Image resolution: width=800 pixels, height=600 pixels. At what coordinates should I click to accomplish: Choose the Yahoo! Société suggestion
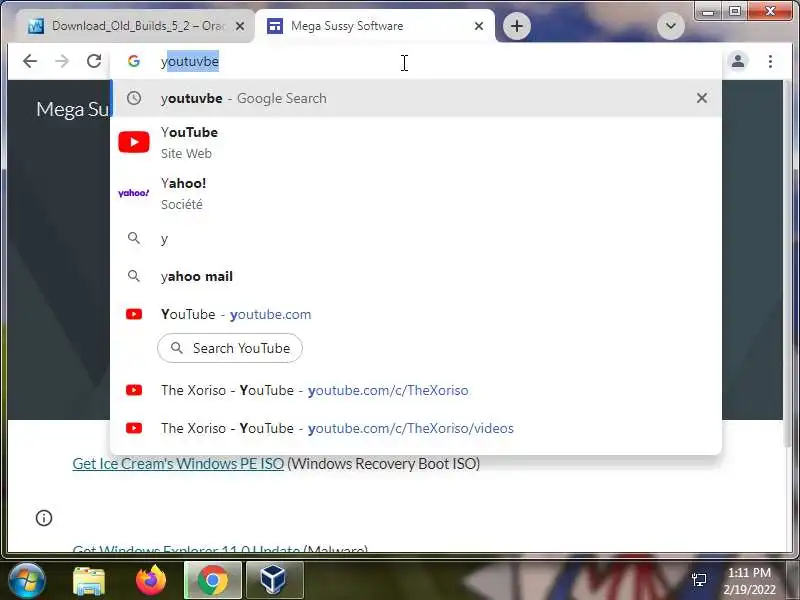tap(416, 193)
